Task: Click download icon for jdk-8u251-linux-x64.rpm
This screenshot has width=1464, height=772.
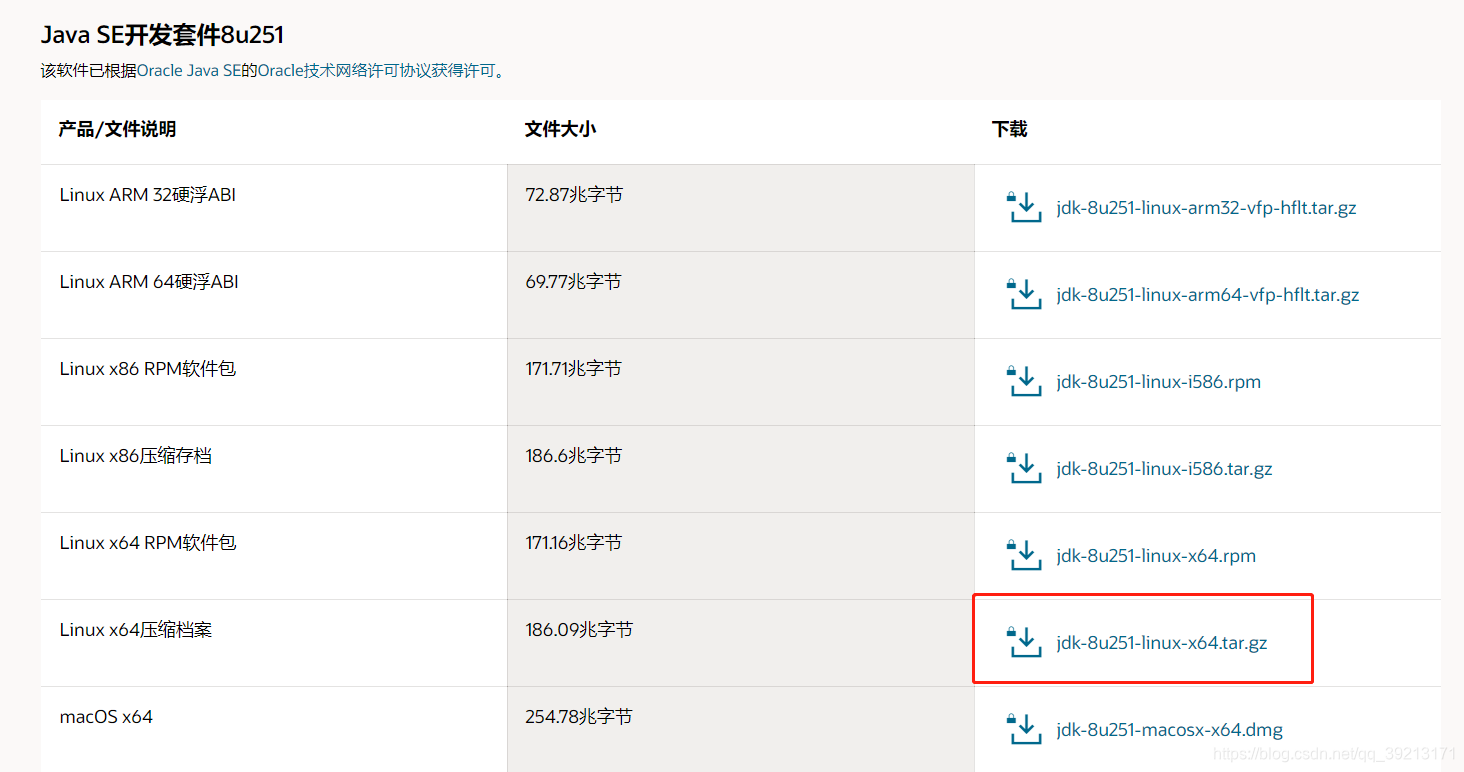Action: pyautogui.click(x=1024, y=555)
